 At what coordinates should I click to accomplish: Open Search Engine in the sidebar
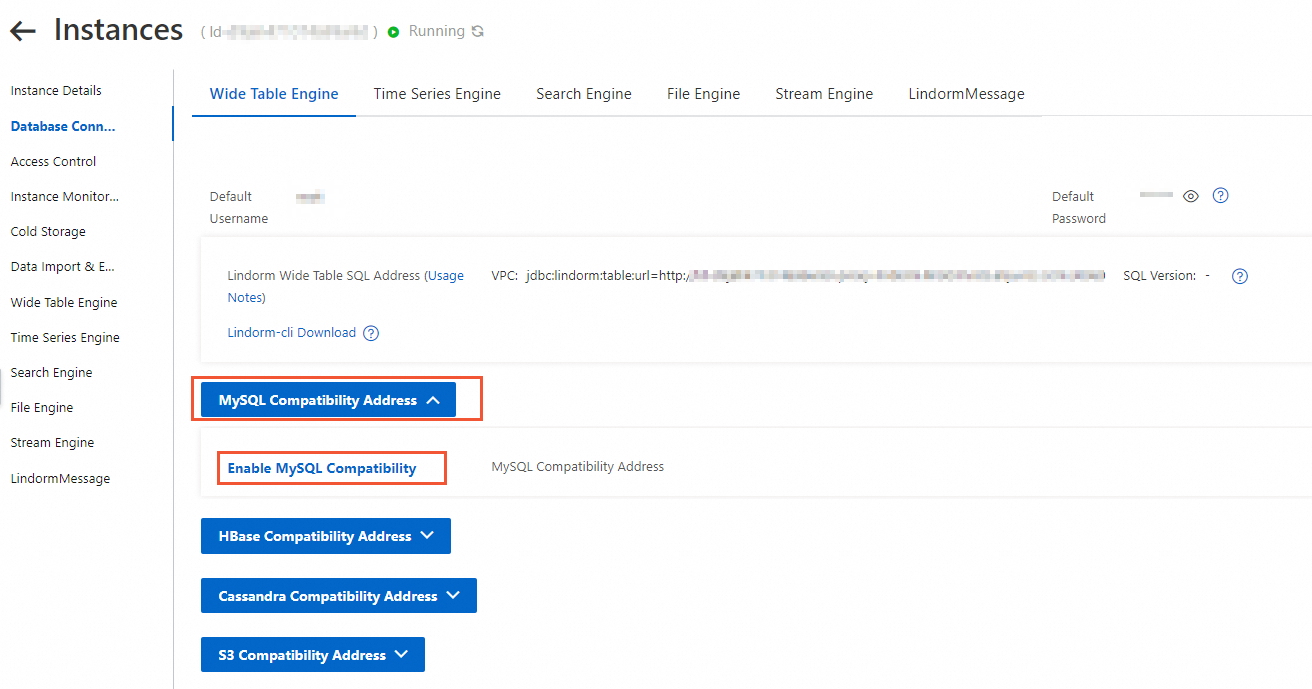(51, 372)
